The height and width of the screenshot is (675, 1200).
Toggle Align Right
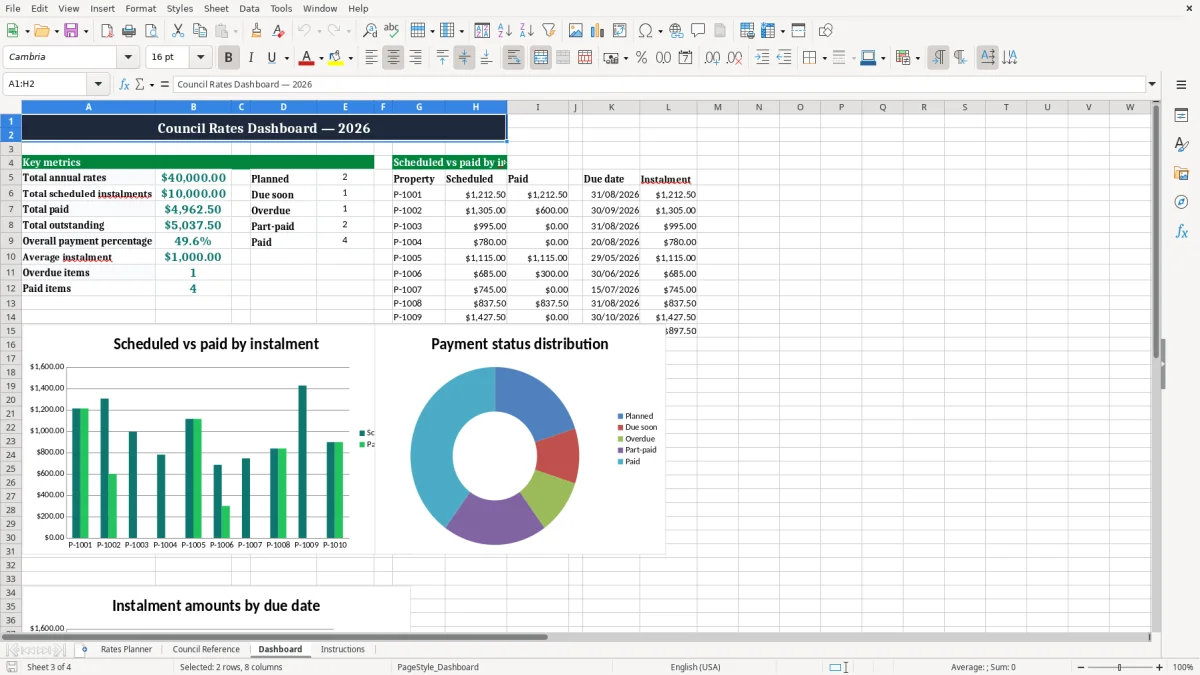415,58
